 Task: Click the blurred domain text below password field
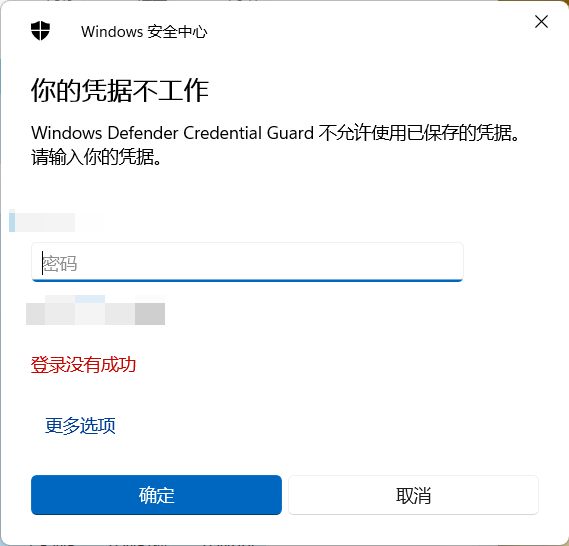[95, 310]
